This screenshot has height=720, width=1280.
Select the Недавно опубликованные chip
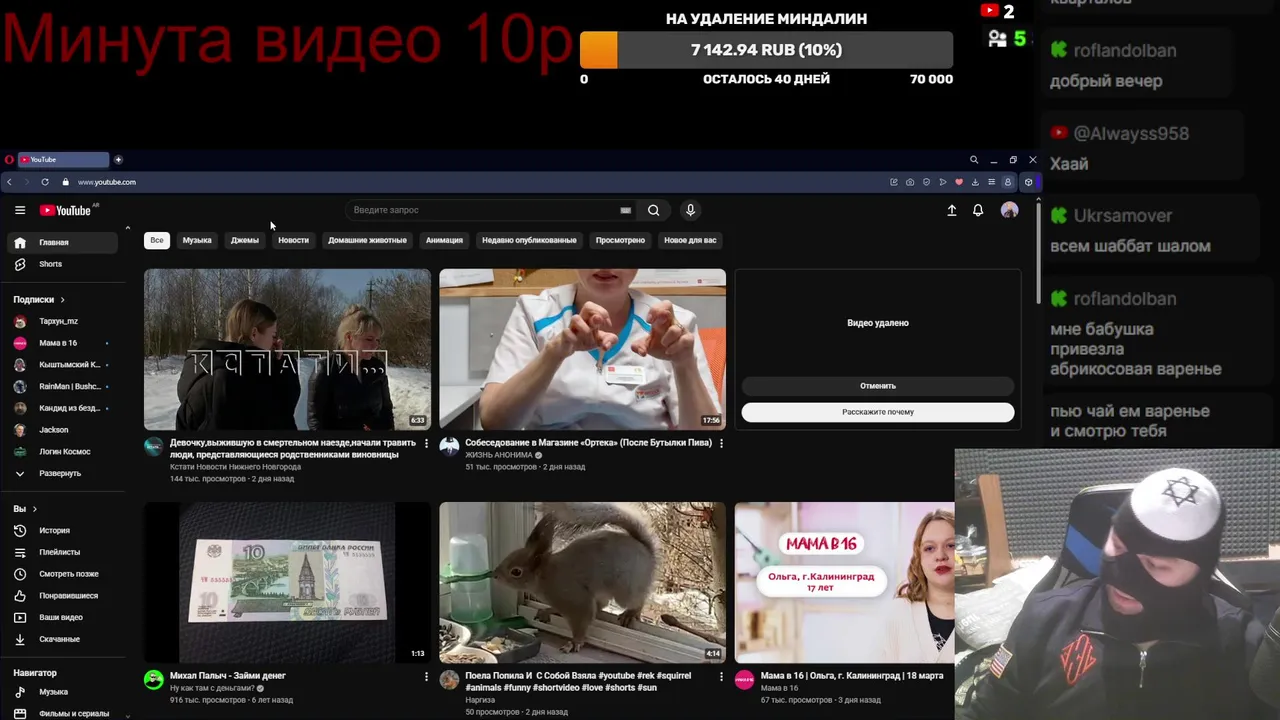tap(529, 240)
